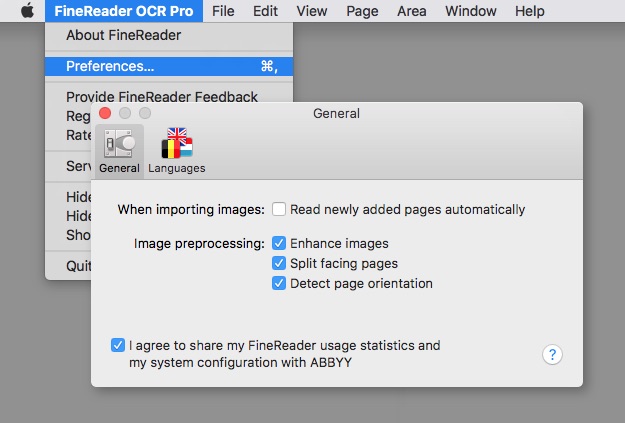Open the Help menu in menu bar

527,11
